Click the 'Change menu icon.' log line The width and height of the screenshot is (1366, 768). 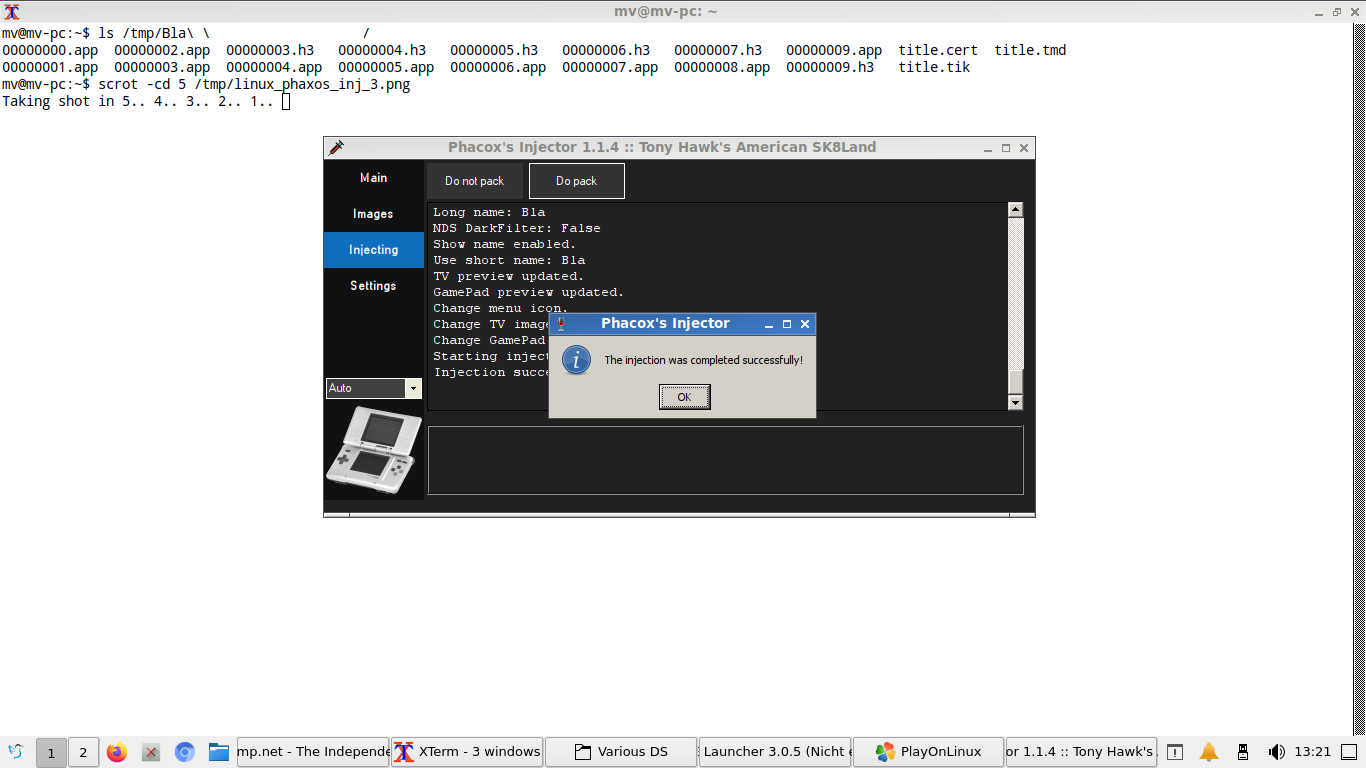pos(501,308)
